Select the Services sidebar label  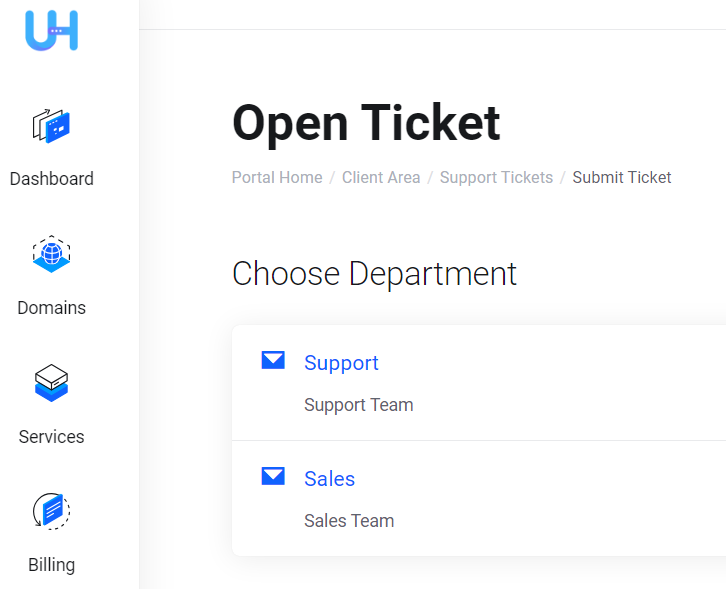[52, 437]
